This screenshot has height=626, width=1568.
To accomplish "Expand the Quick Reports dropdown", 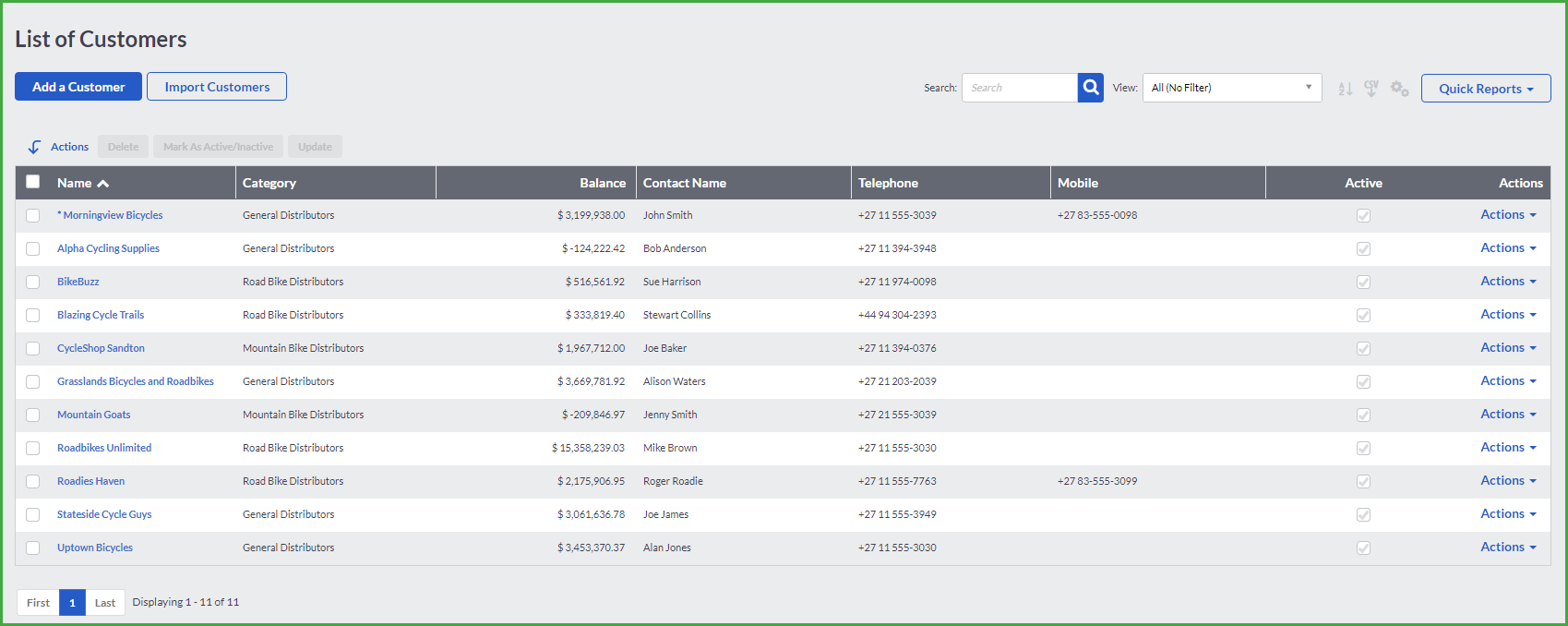I will (1486, 89).
